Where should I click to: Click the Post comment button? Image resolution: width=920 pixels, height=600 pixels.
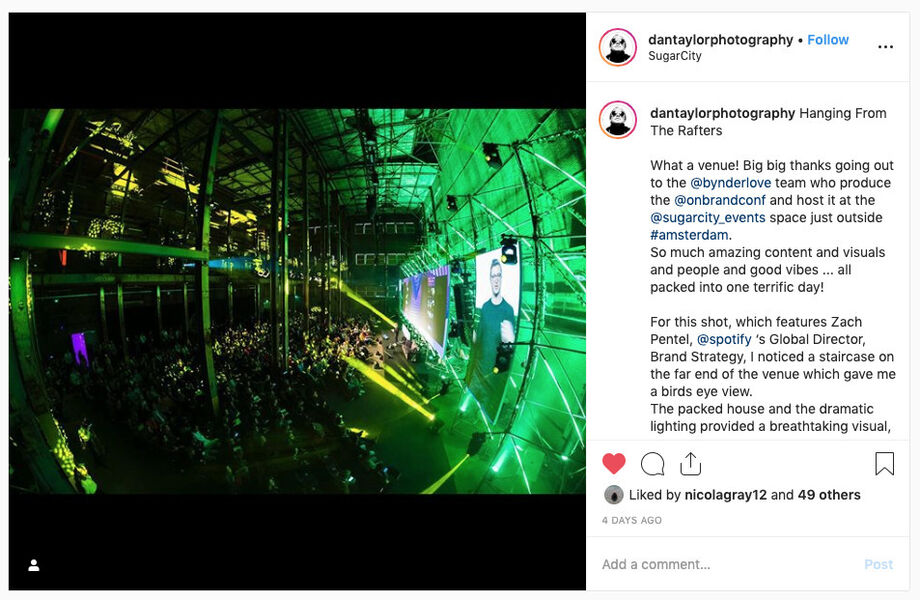[878, 564]
